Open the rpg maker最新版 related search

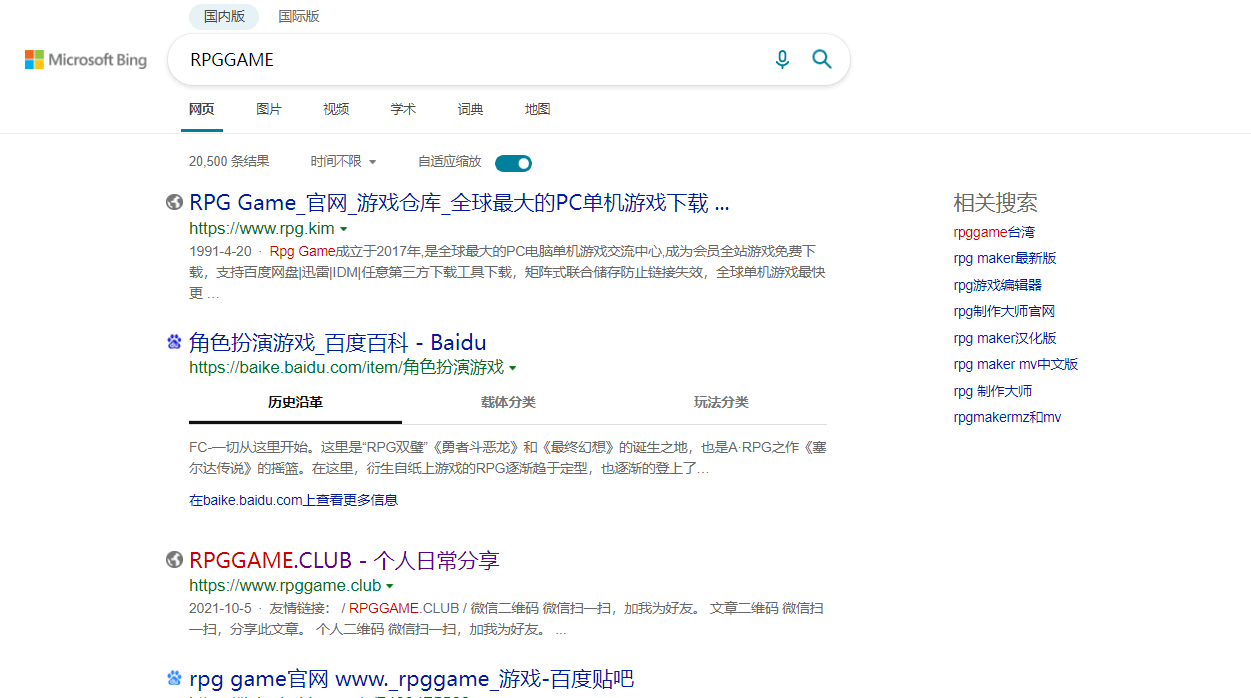tap(1005, 258)
